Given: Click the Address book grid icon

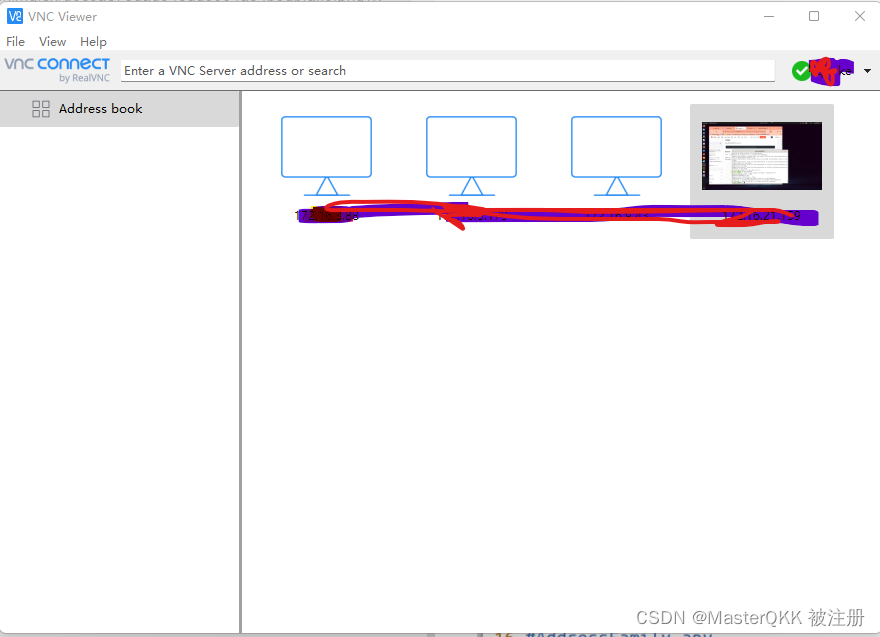Looking at the screenshot, I should [41, 109].
